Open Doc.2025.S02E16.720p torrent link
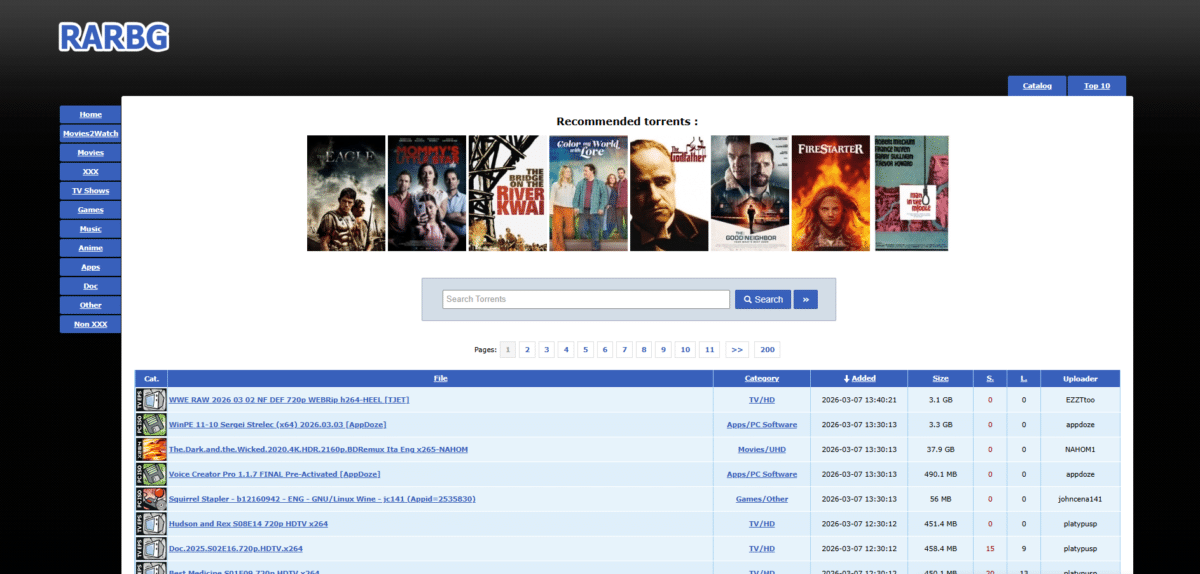Screen dimensions: 1200x574 point(236,548)
